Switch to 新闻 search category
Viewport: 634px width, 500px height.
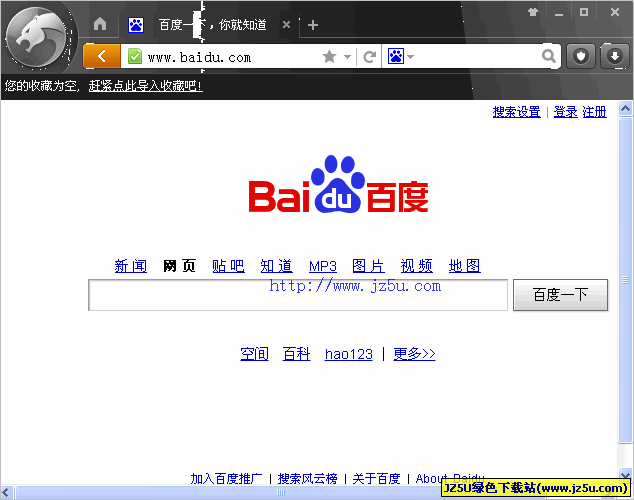(x=131, y=266)
